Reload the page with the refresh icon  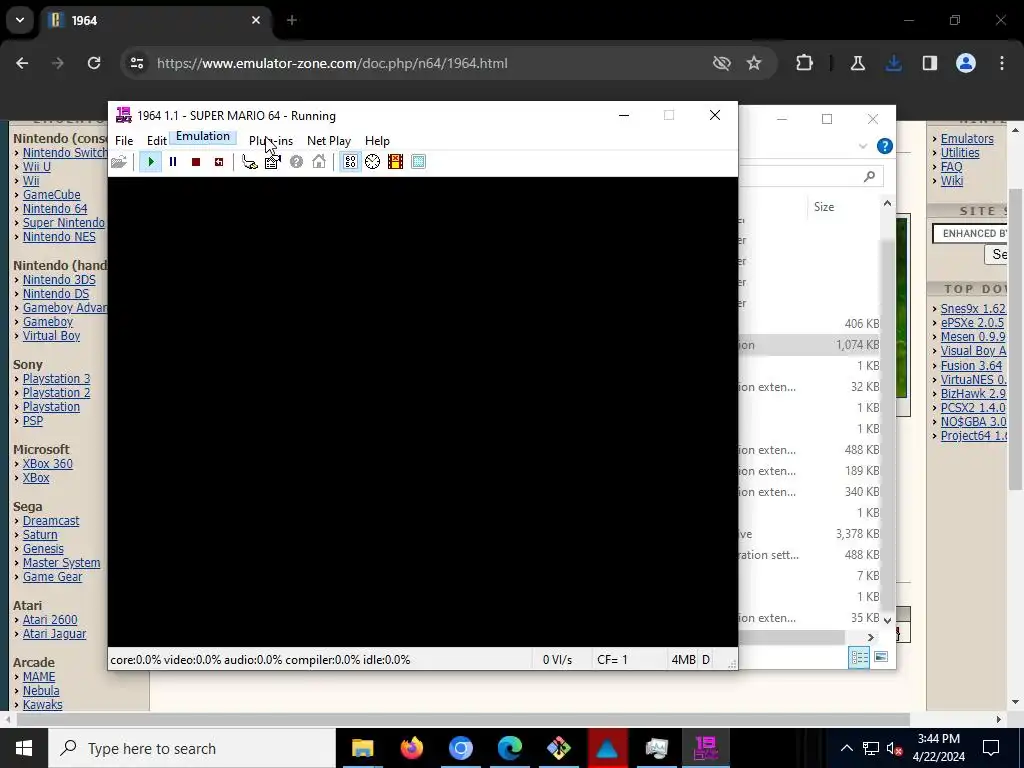[x=94, y=63]
